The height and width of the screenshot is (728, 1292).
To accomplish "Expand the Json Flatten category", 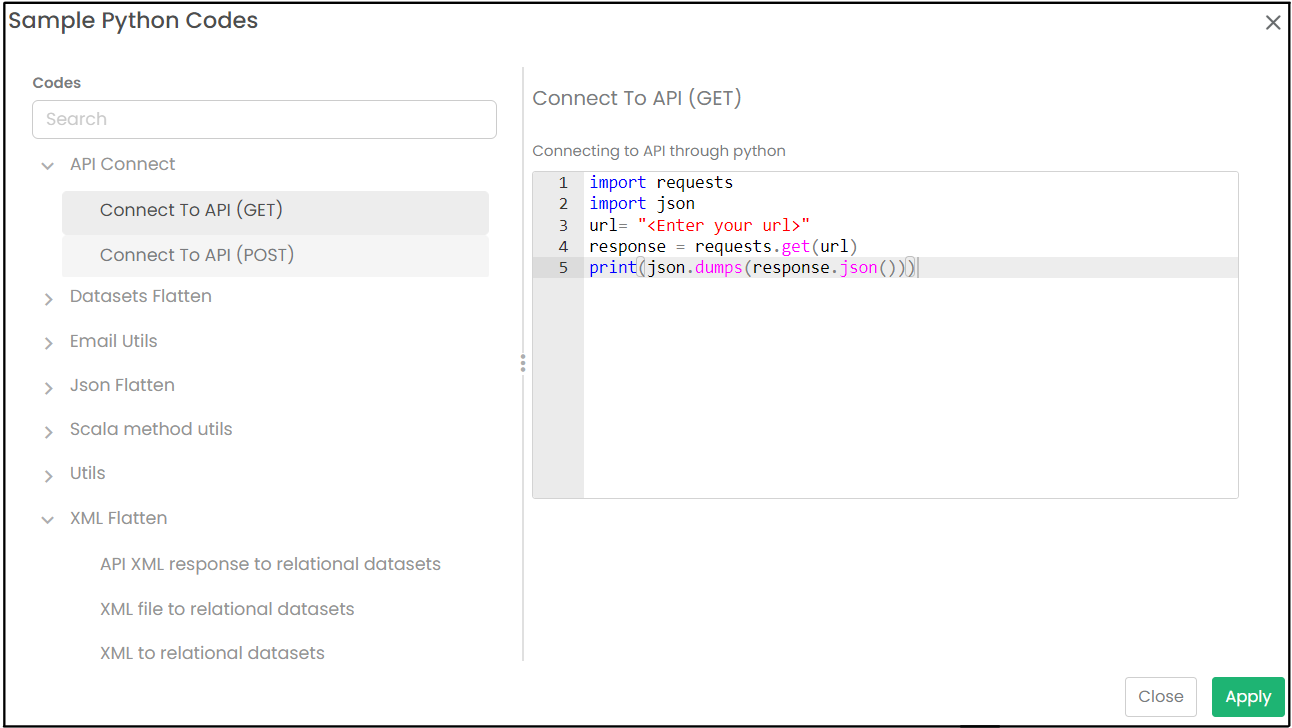I will pos(48,388).
